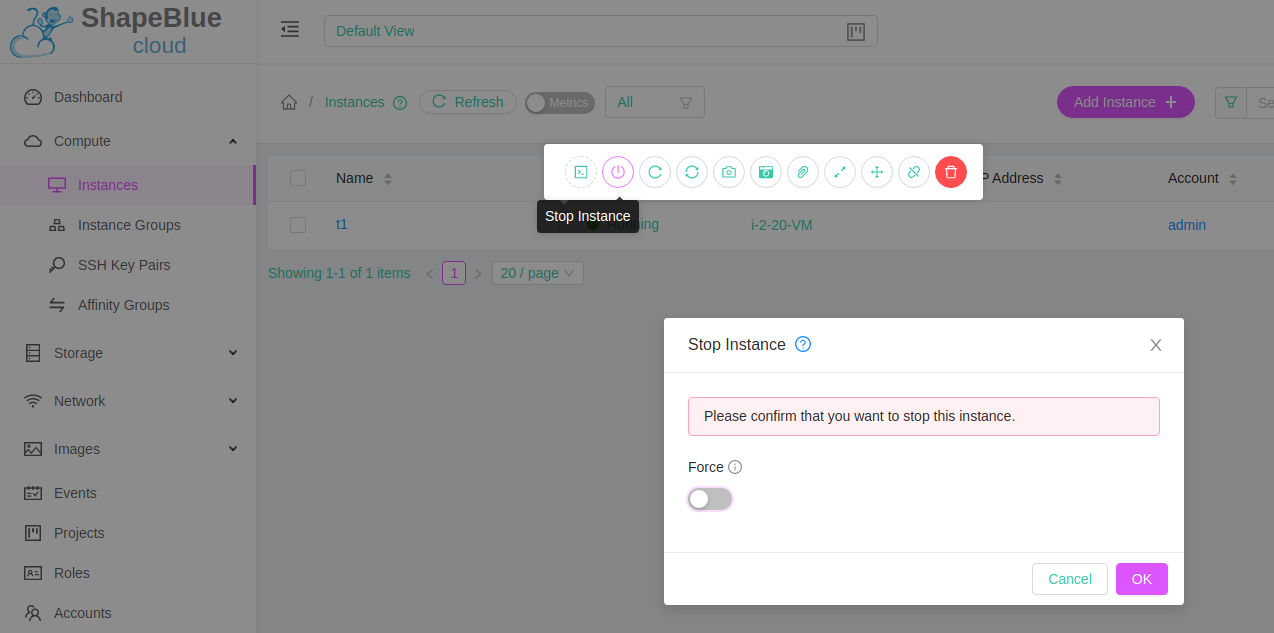
Task: Click the Instances breadcrumb link
Action: [355, 102]
